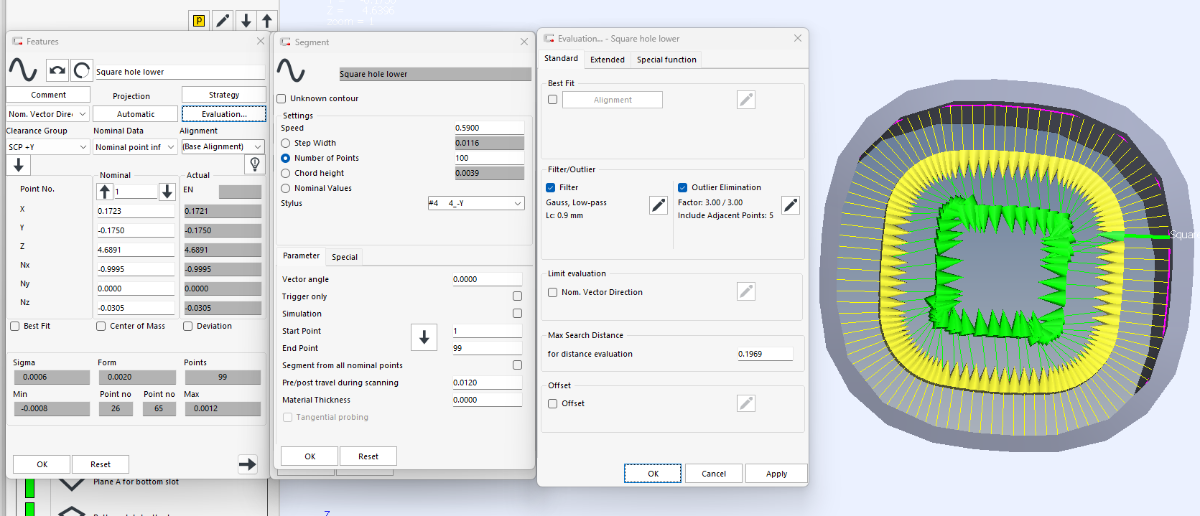Click right arrow icon at Features bottom

coord(247,463)
